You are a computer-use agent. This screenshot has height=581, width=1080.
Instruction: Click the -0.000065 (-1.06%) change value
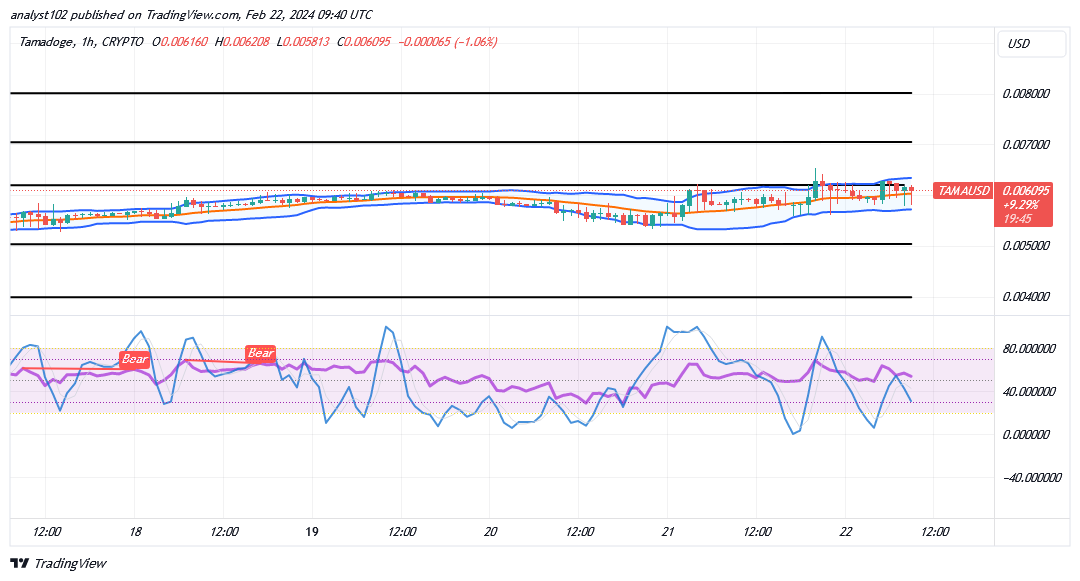445,42
